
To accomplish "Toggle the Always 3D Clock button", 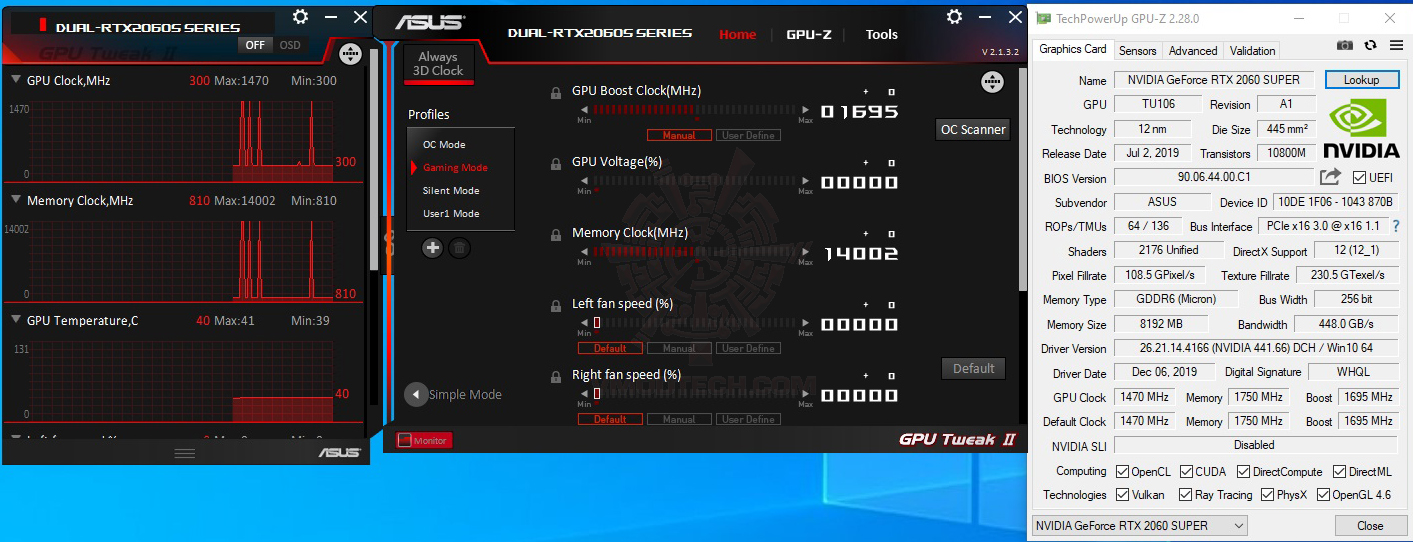I will (440, 64).
